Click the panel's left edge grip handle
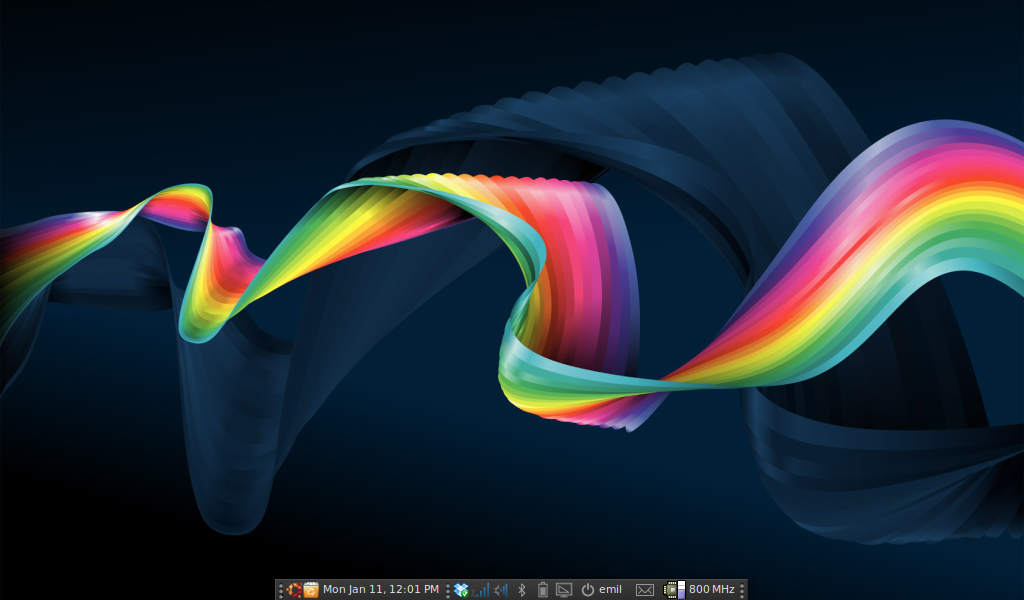Image resolution: width=1024 pixels, height=600 pixels. (281, 590)
